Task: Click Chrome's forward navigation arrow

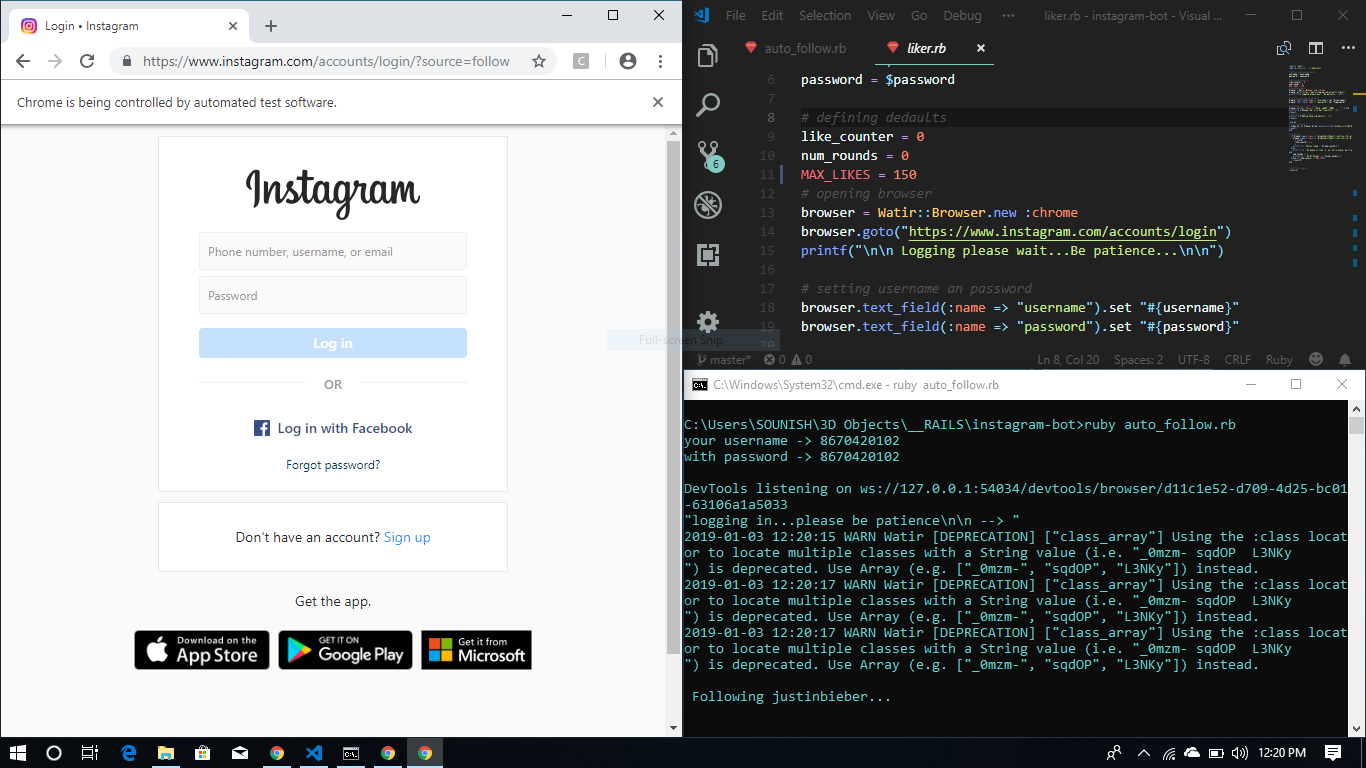Action: click(x=55, y=61)
